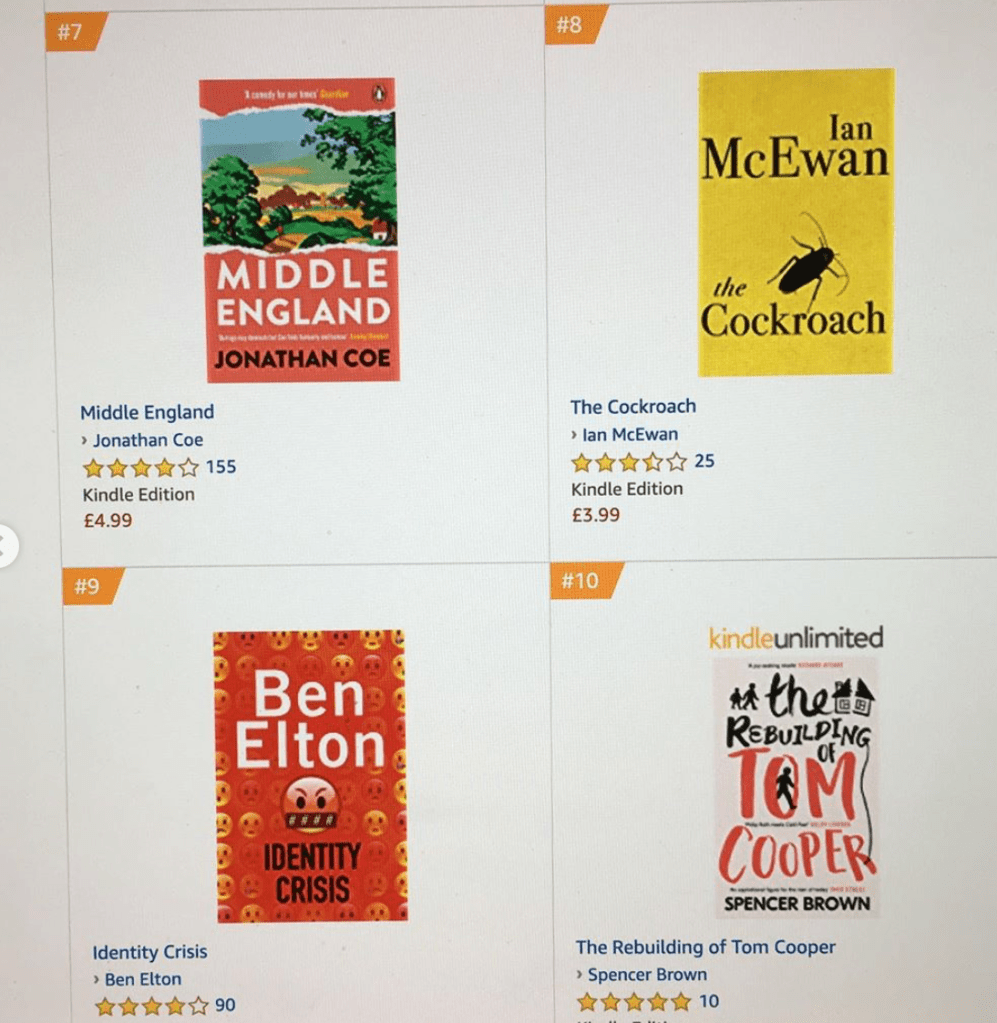997x1023 pixels.
Task: Visit Jonathan Coe author page
Action: click(x=148, y=440)
